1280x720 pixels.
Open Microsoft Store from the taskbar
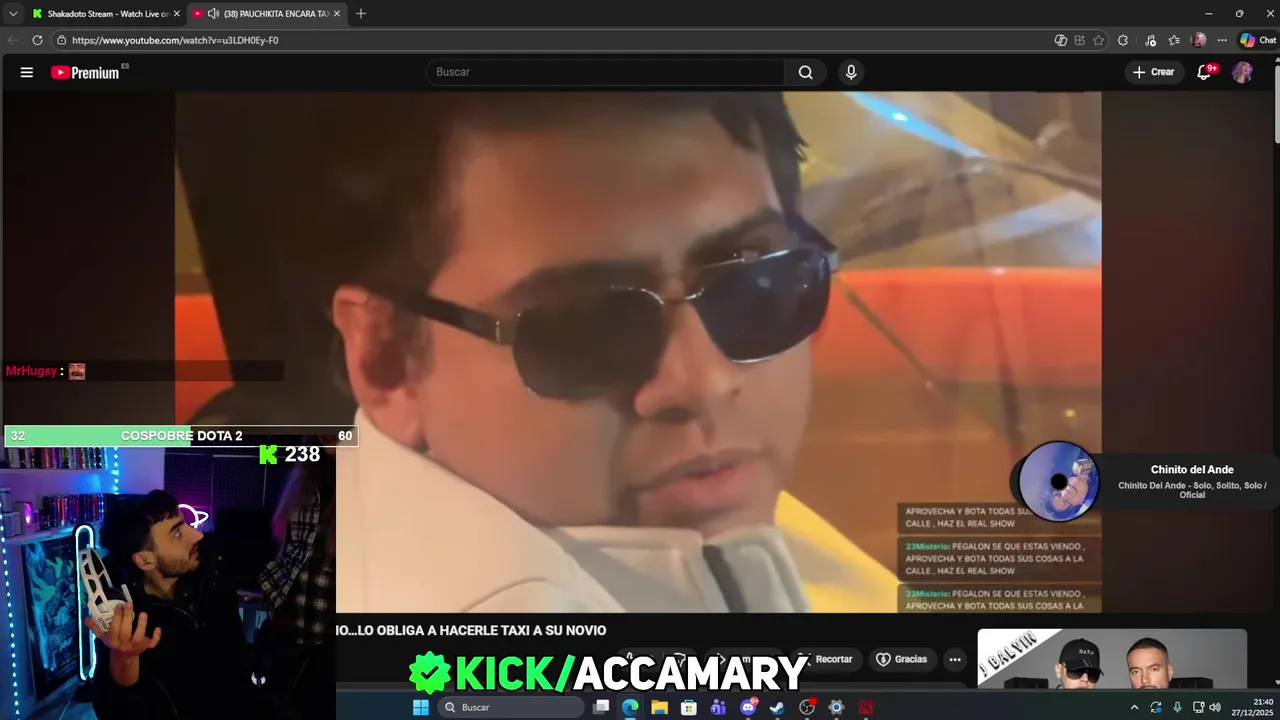click(689, 707)
